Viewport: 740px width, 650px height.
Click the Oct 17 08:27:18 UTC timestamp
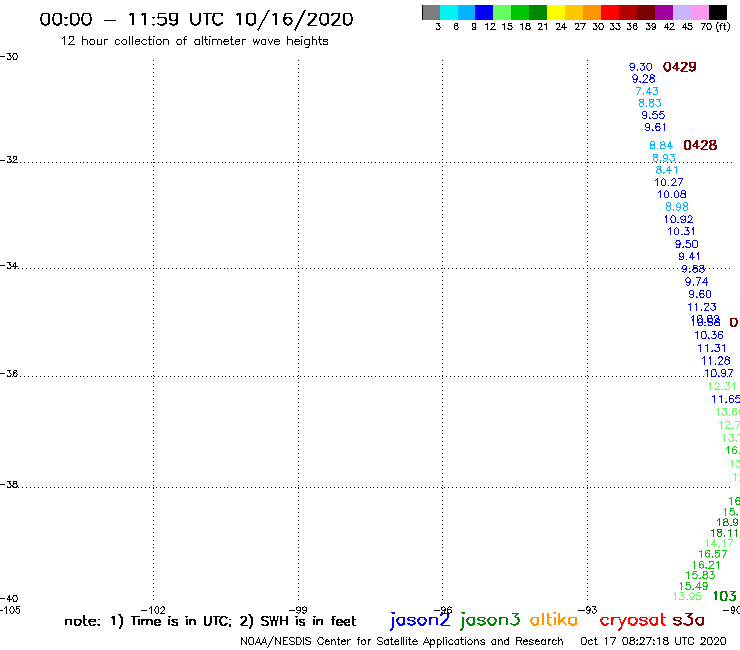pos(653,641)
